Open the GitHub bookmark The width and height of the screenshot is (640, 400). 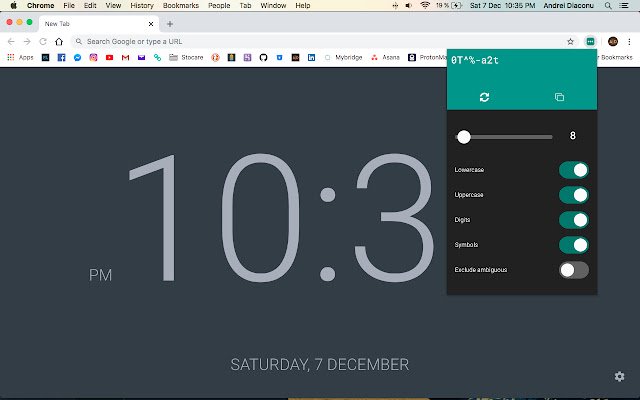click(x=263, y=58)
